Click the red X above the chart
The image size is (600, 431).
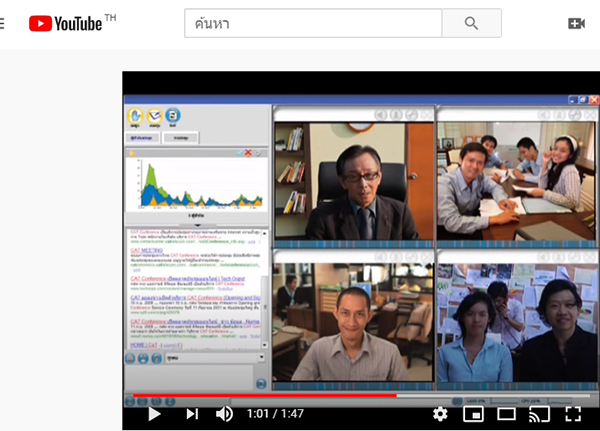tap(247, 153)
